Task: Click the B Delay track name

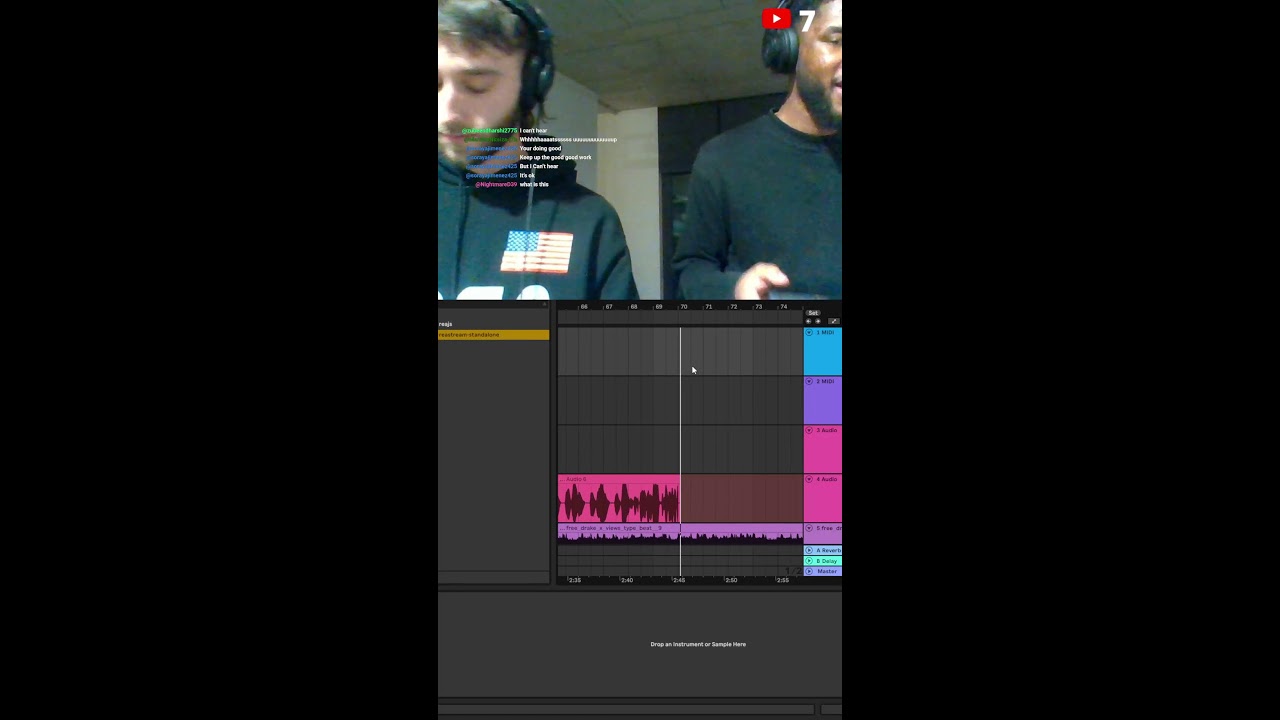Action: pos(828,561)
